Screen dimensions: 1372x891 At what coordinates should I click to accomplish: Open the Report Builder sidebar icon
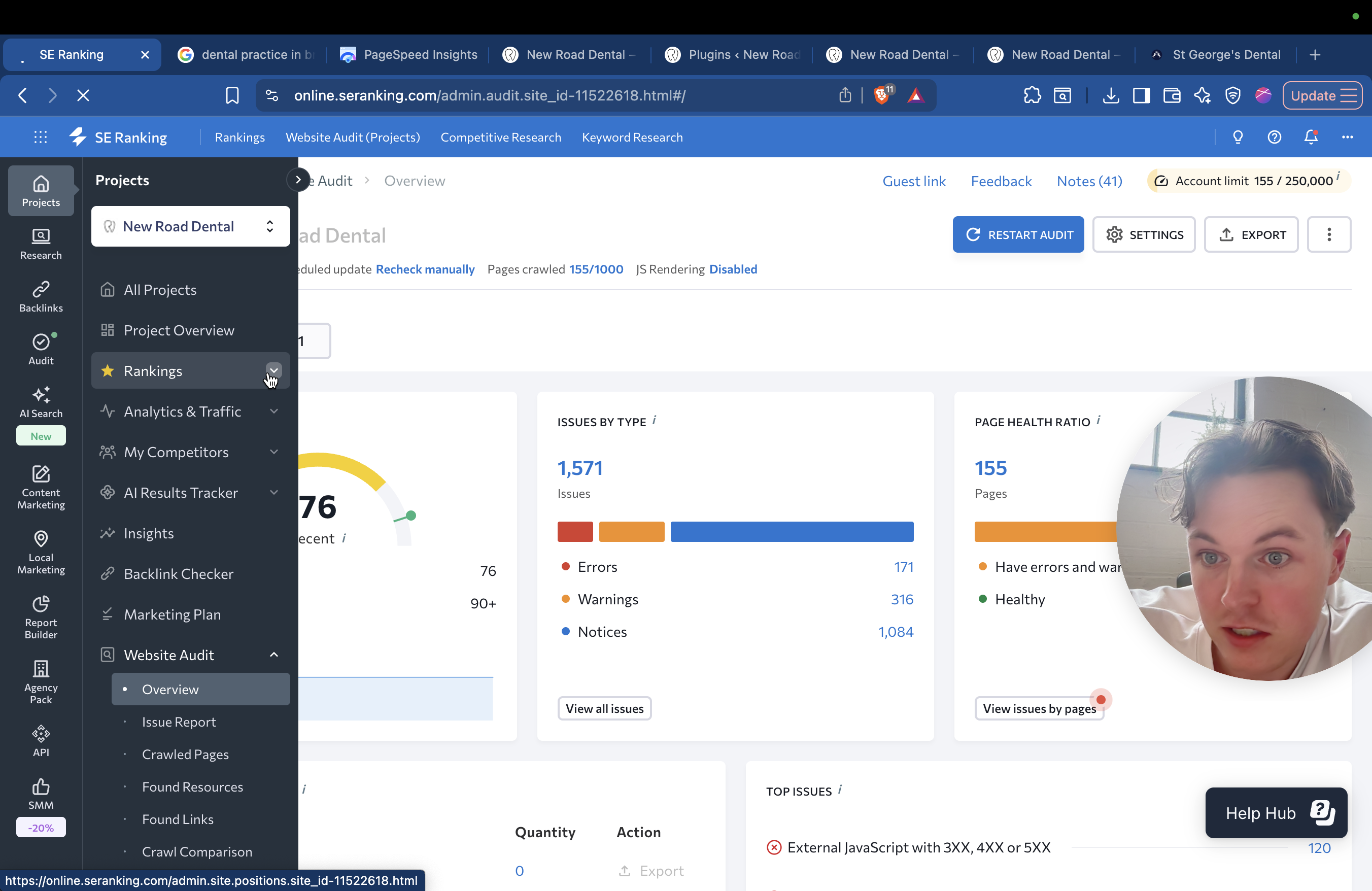coord(41,616)
